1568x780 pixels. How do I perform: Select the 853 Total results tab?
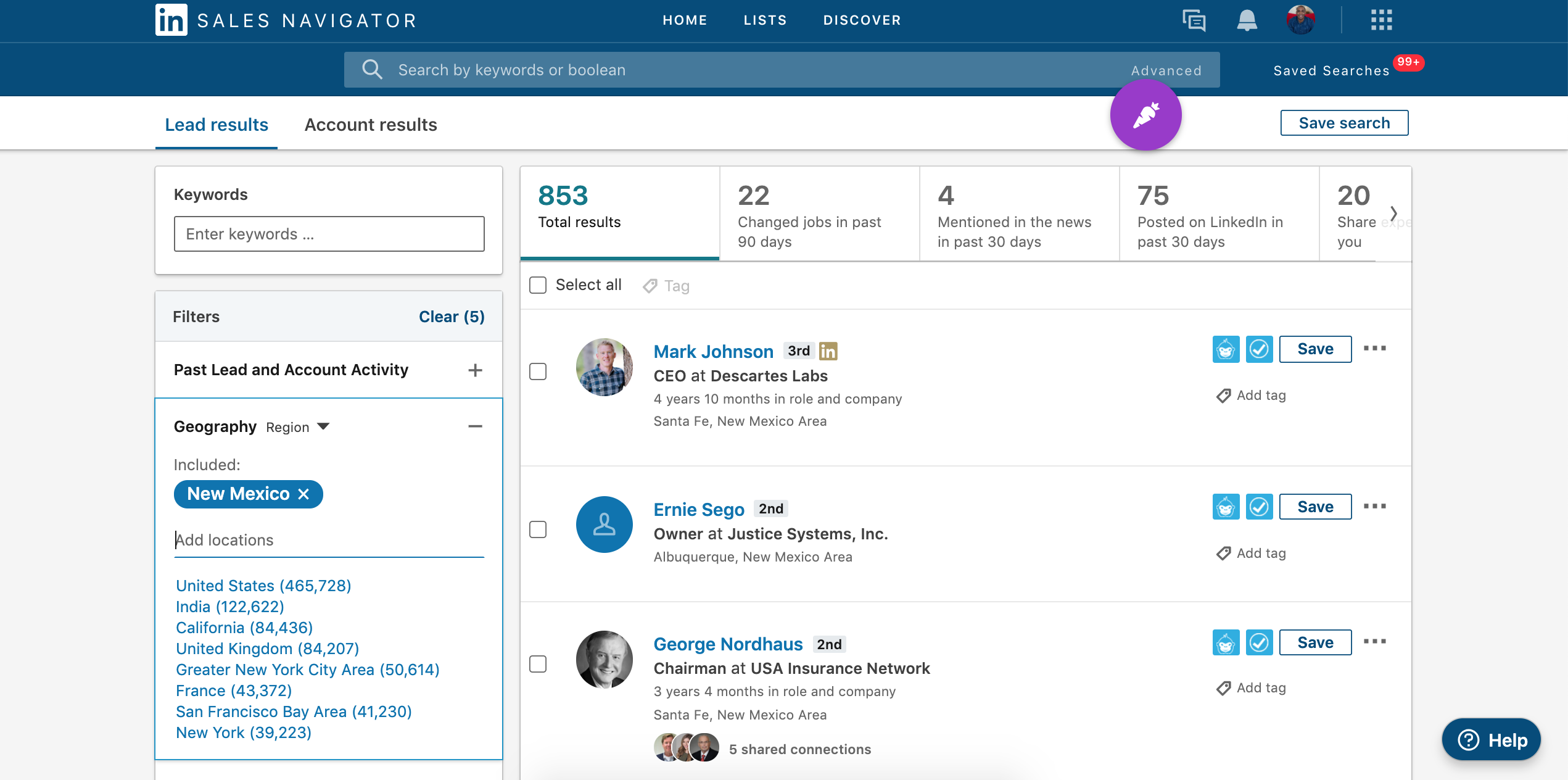[619, 213]
